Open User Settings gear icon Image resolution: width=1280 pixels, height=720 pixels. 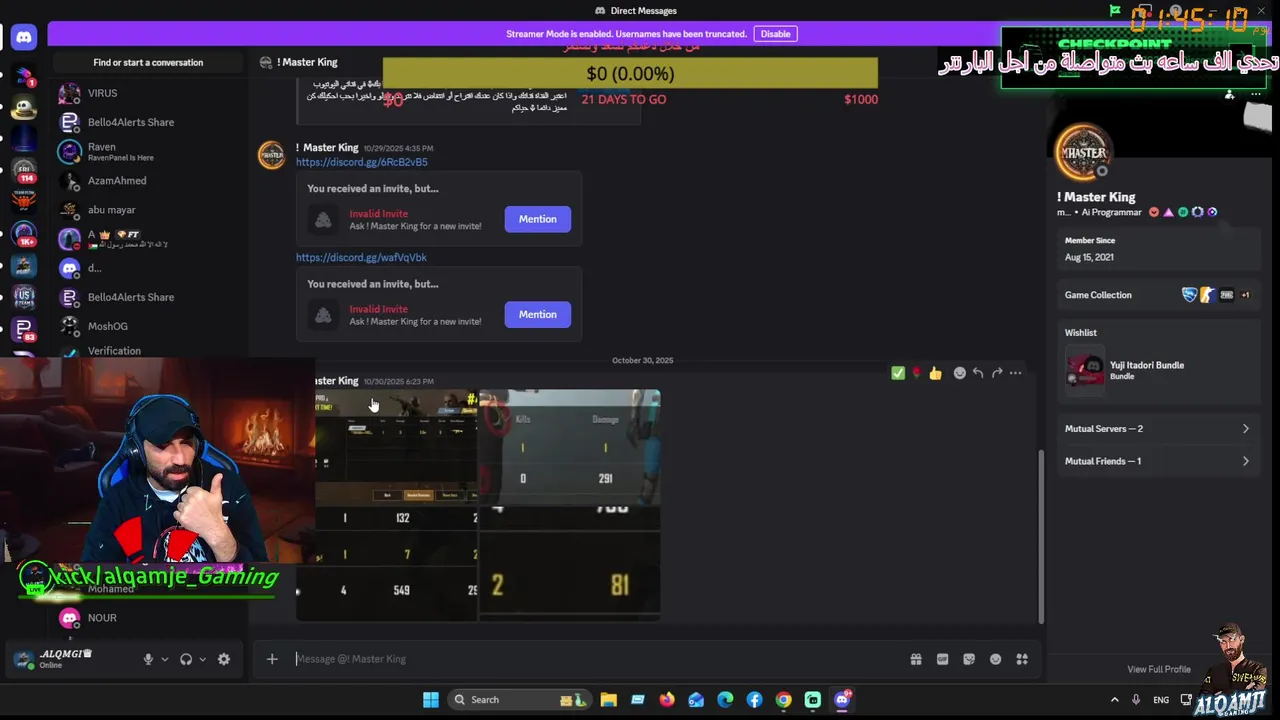tap(224, 659)
